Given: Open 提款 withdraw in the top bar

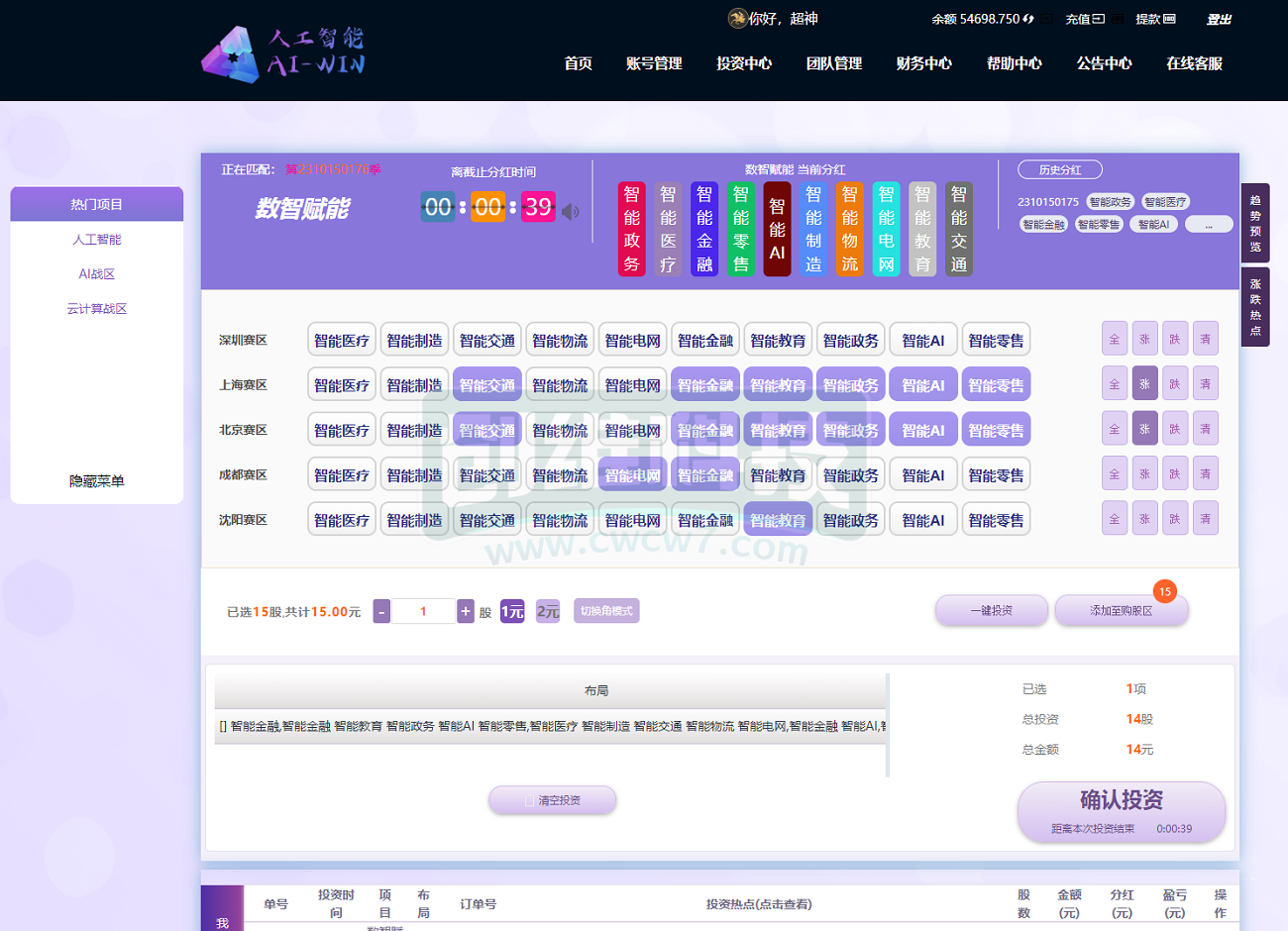Looking at the screenshot, I should point(1155,19).
